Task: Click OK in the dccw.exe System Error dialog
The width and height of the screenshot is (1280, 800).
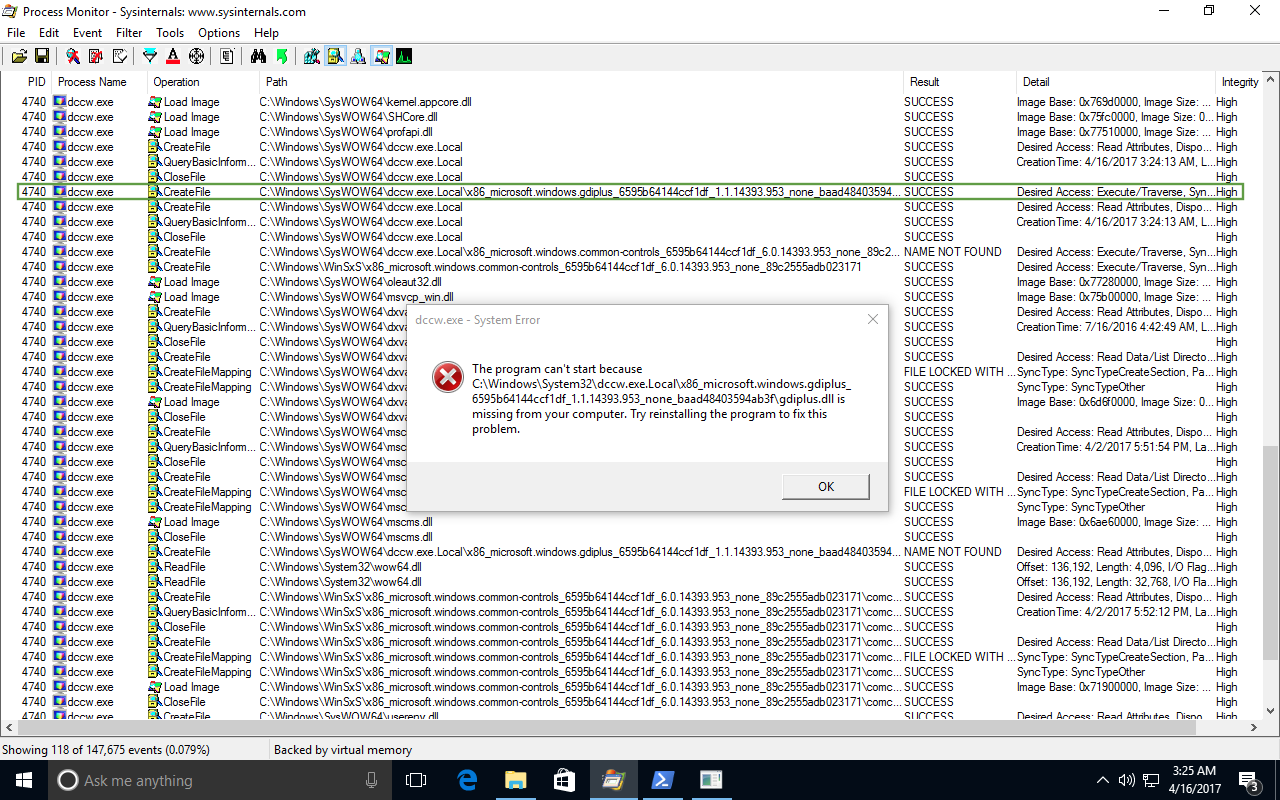Action: pyautogui.click(x=826, y=487)
